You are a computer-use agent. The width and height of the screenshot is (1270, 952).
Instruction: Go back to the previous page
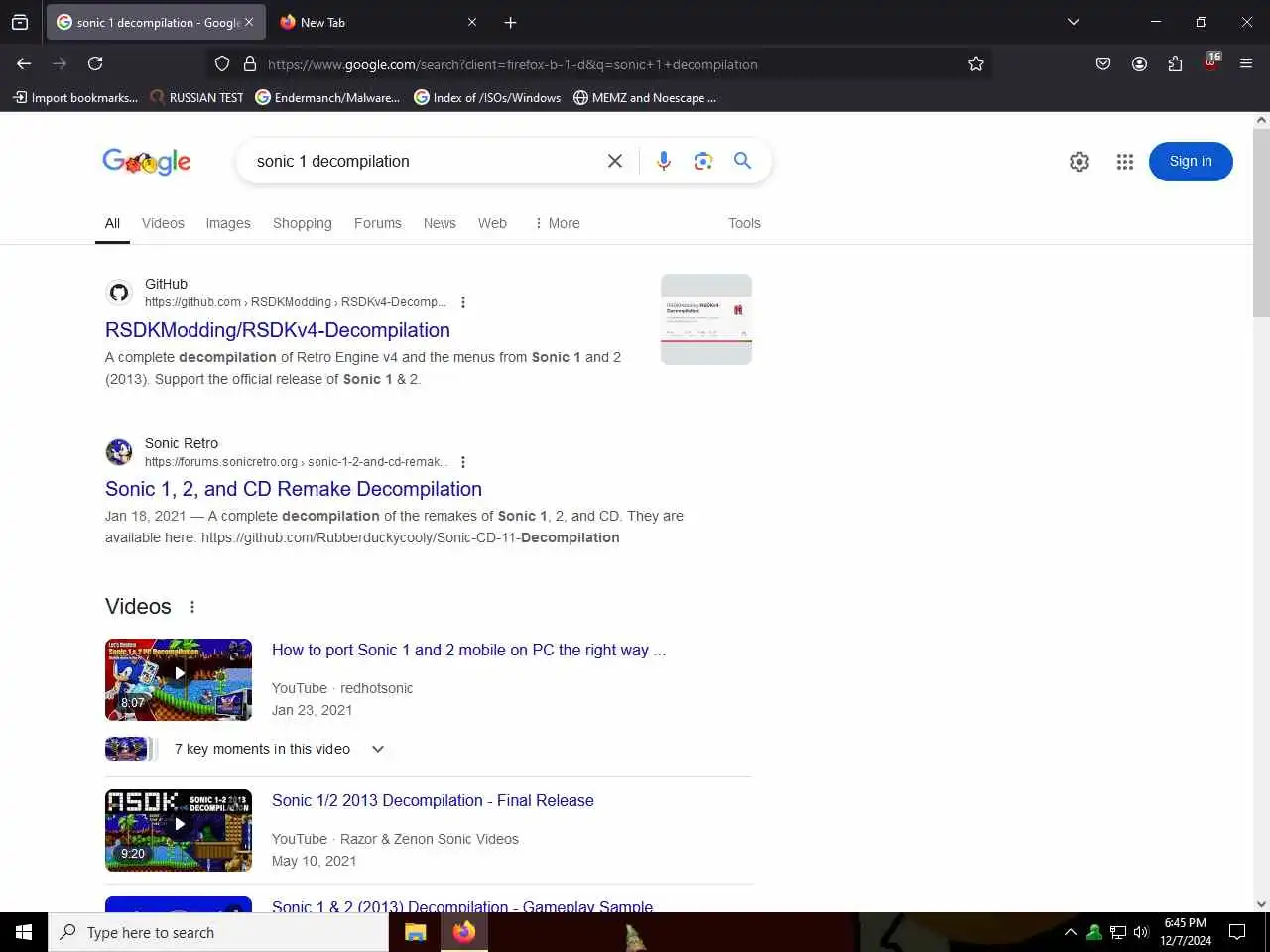pos(24,63)
